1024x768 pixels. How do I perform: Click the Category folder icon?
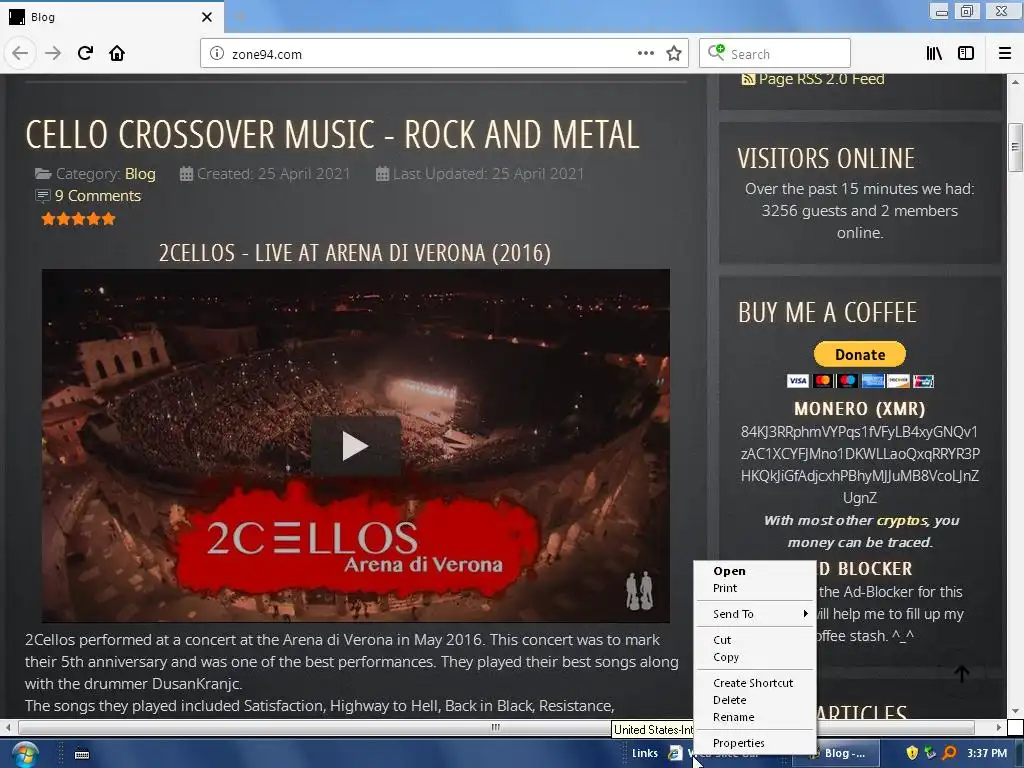[43, 174]
